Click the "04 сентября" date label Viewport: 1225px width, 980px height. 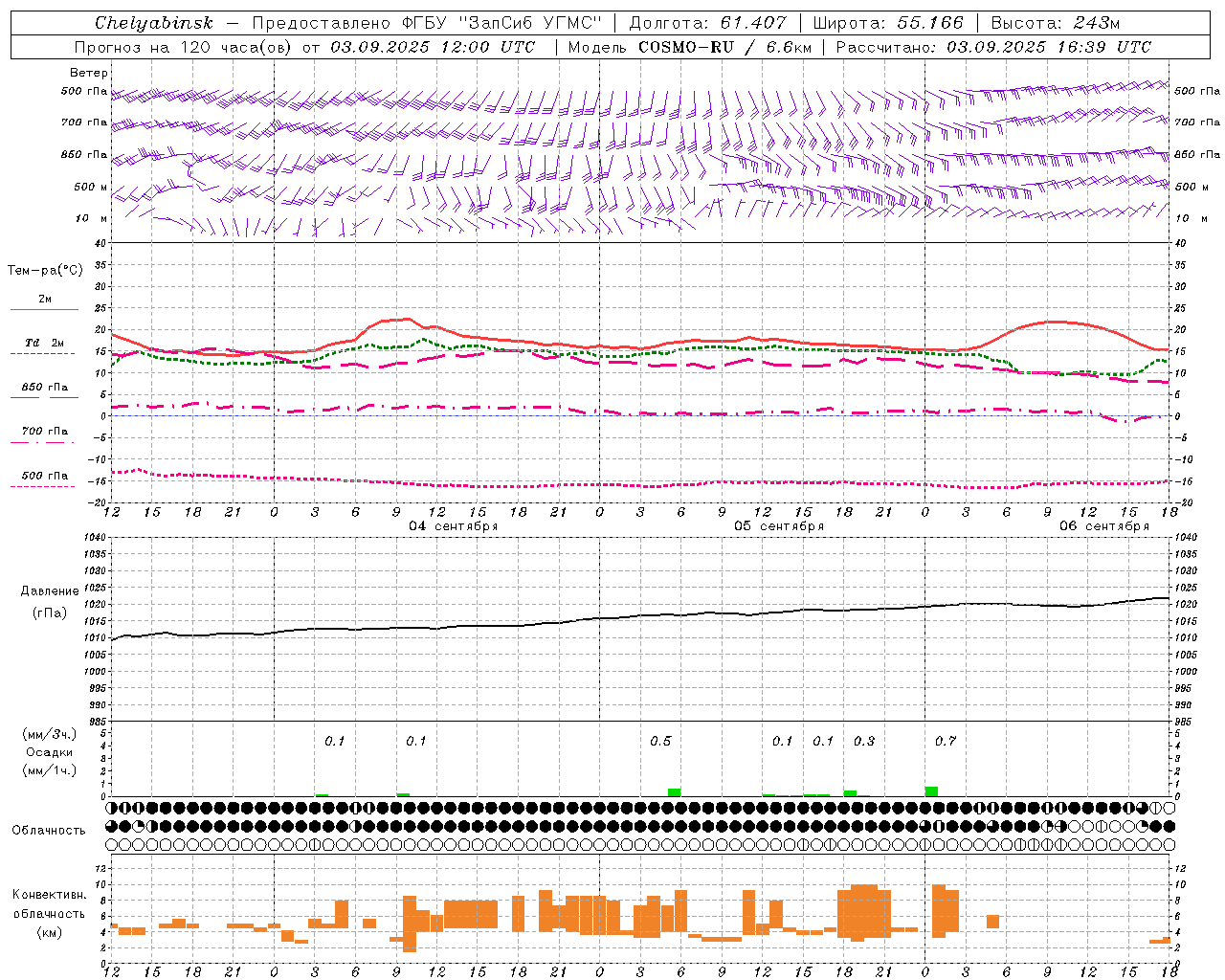[454, 526]
